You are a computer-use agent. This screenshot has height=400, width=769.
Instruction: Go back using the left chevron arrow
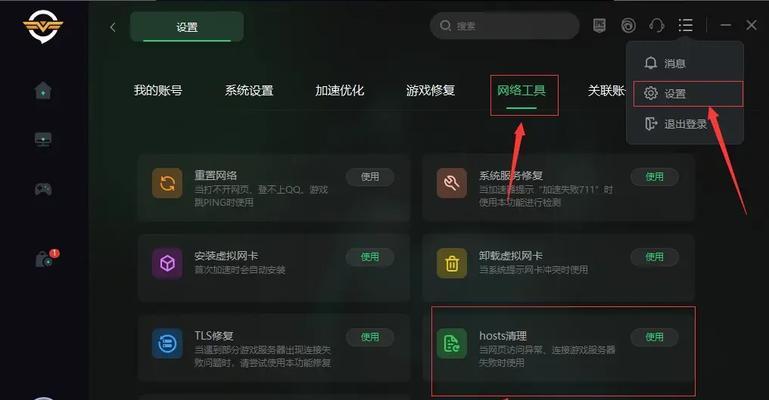(113, 27)
